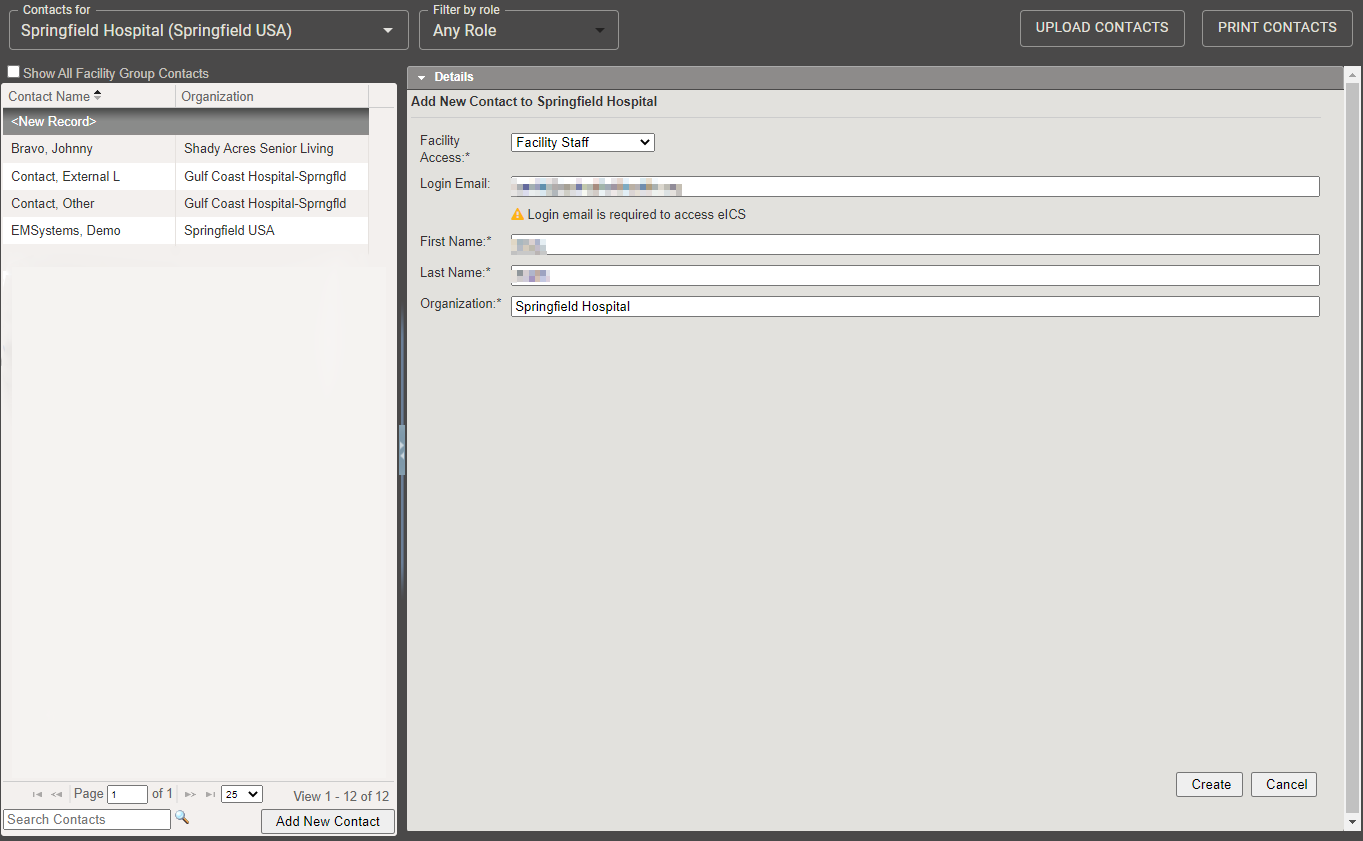Screen dimensions: 1363x841
Task: Toggle Show All Facility Group Contacts
Action: coord(14,72)
